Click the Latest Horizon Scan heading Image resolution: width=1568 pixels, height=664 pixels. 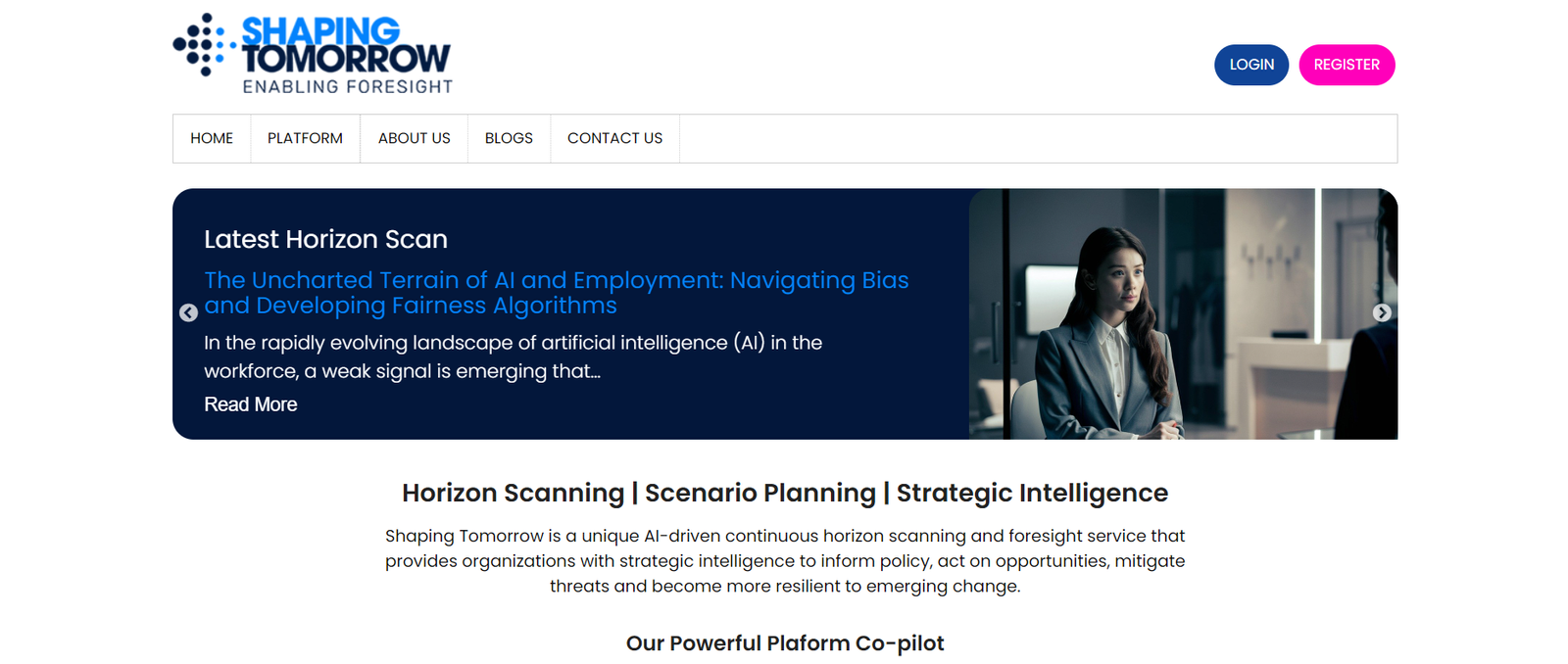coord(325,239)
